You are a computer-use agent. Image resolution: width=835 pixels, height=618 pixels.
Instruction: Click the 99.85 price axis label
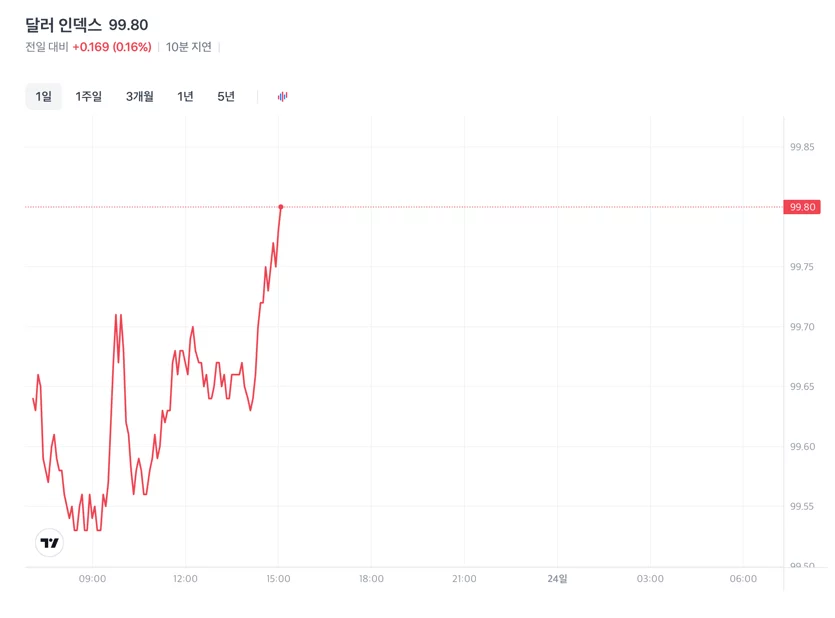[x=802, y=147]
